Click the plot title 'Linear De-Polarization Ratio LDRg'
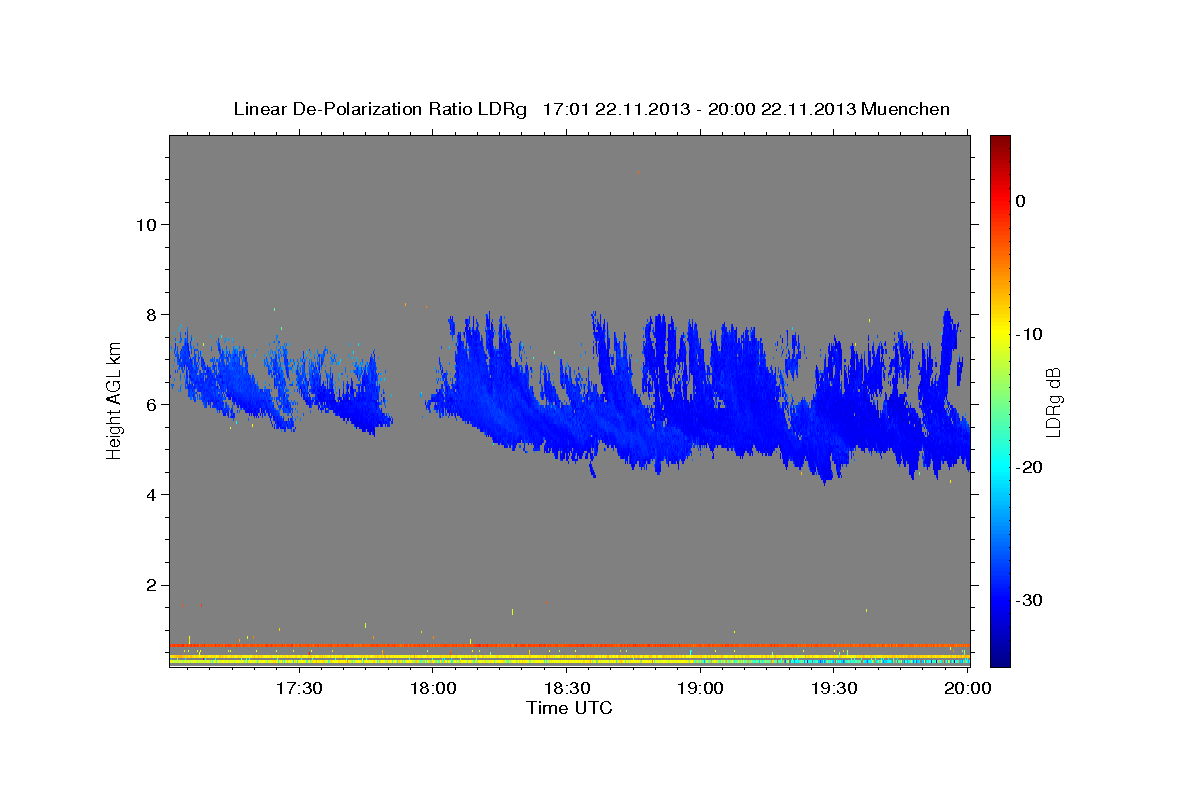This screenshot has width=1200, height=800. point(380,109)
